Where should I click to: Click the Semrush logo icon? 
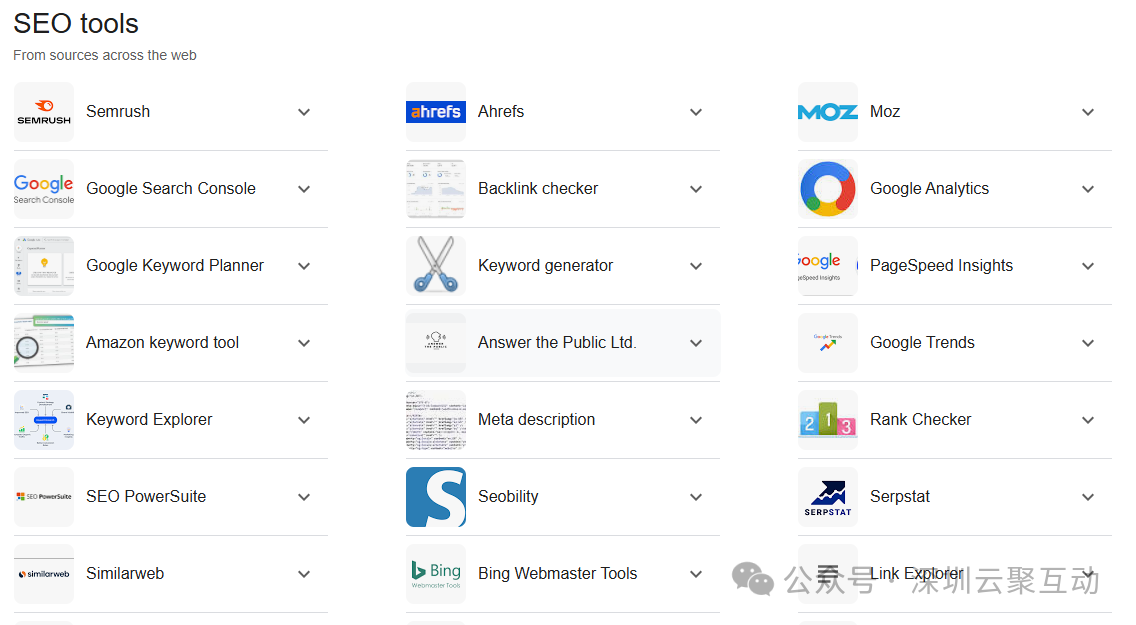44,112
